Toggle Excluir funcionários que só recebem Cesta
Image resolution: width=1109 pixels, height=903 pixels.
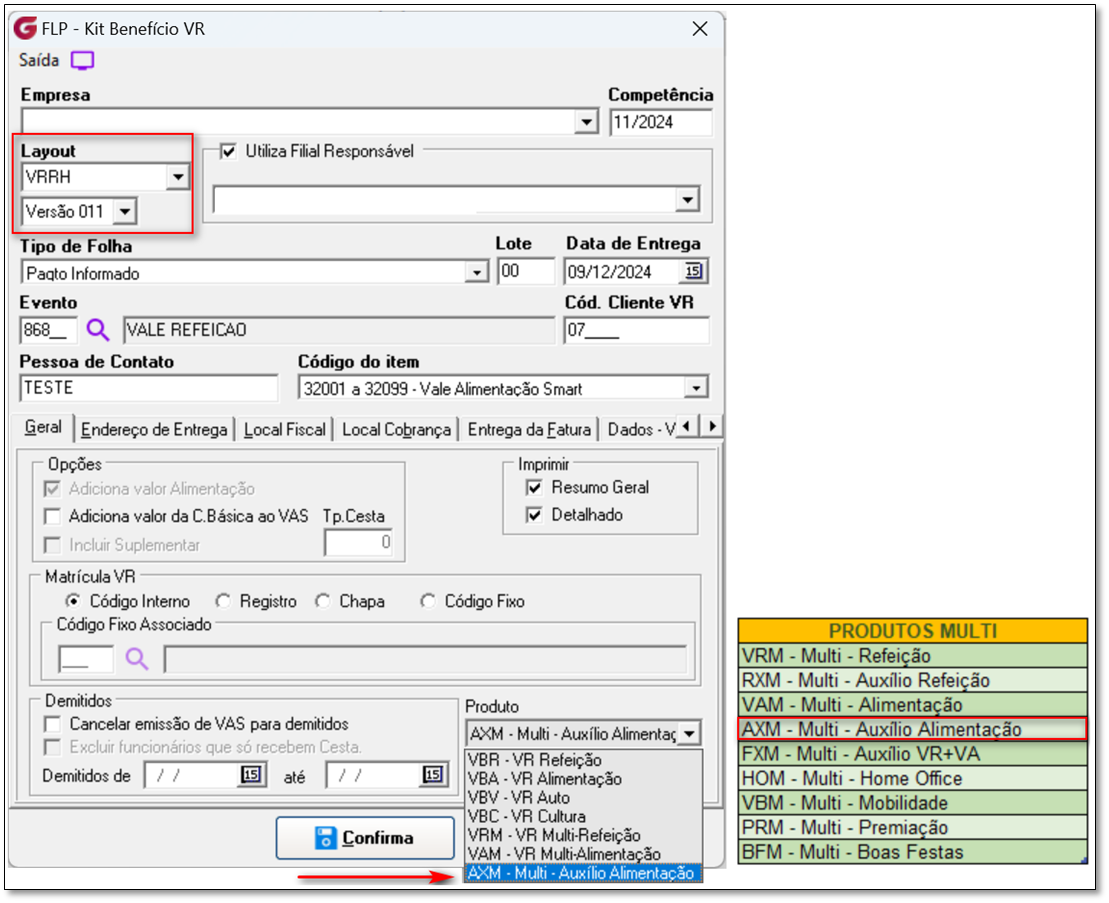click(x=52, y=747)
